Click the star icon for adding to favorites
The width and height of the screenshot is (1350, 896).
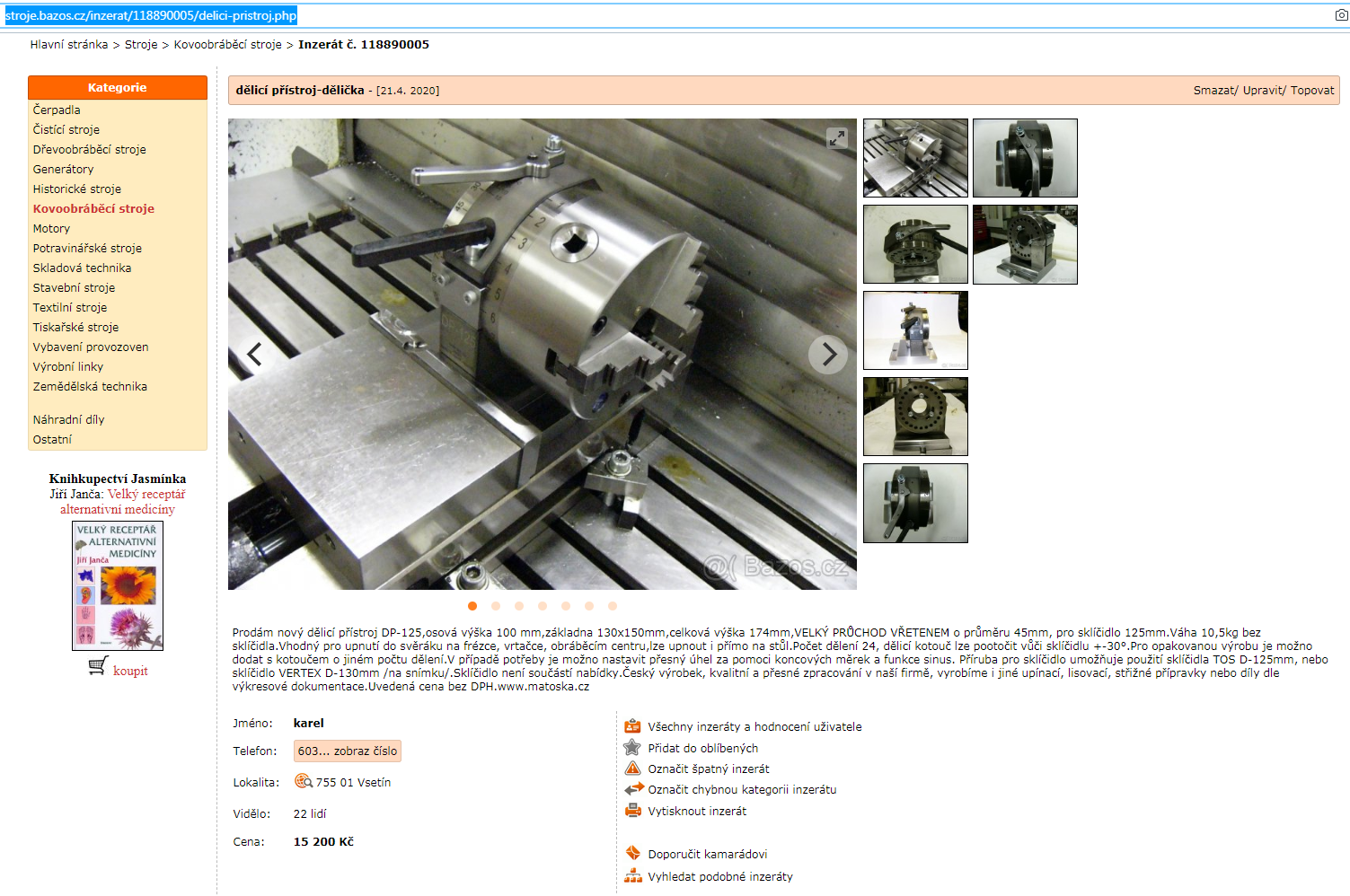(632, 748)
